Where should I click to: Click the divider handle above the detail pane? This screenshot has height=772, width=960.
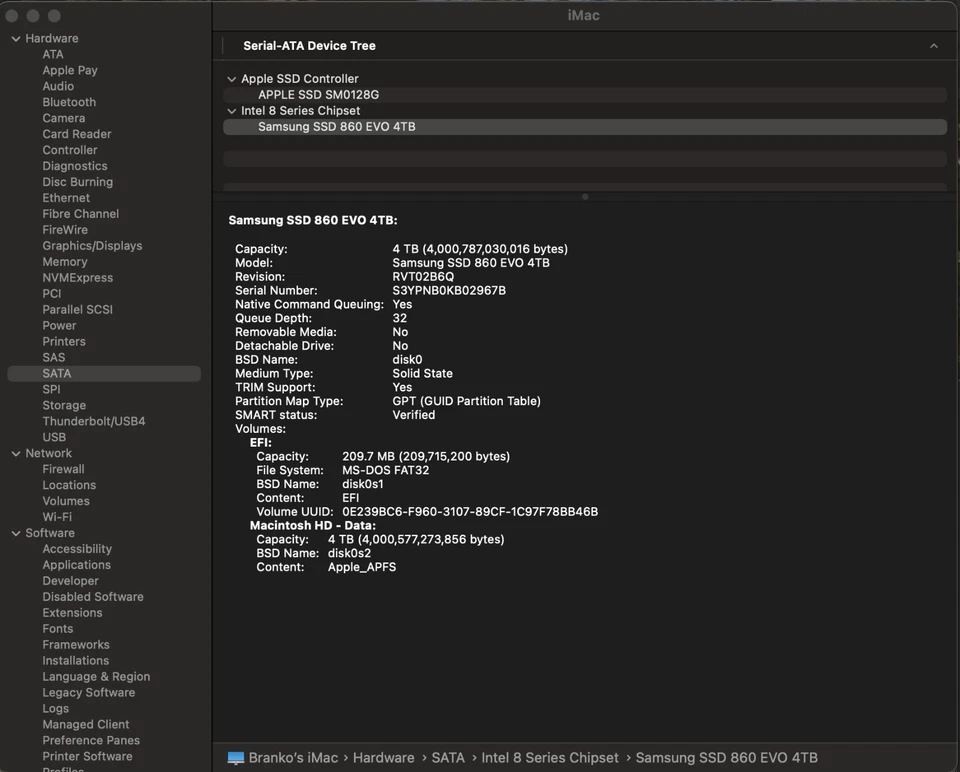584,197
